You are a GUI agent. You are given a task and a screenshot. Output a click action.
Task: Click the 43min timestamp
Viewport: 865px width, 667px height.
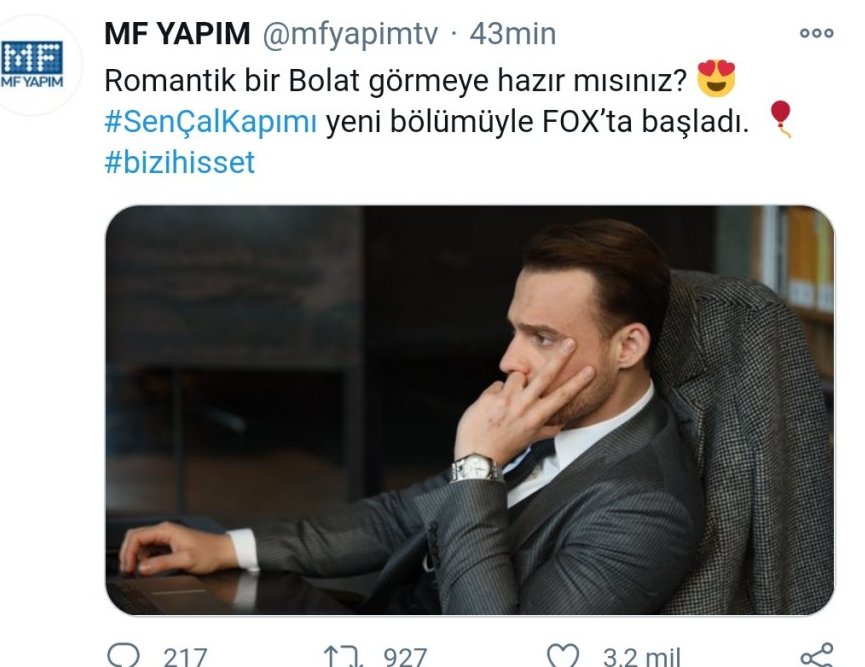512,33
